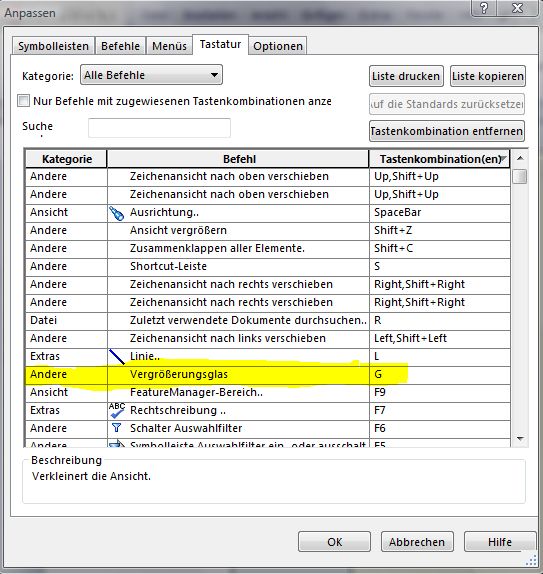The image size is (543, 574).
Task: Click the Linie command icon
Action: [x=117, y=357]
